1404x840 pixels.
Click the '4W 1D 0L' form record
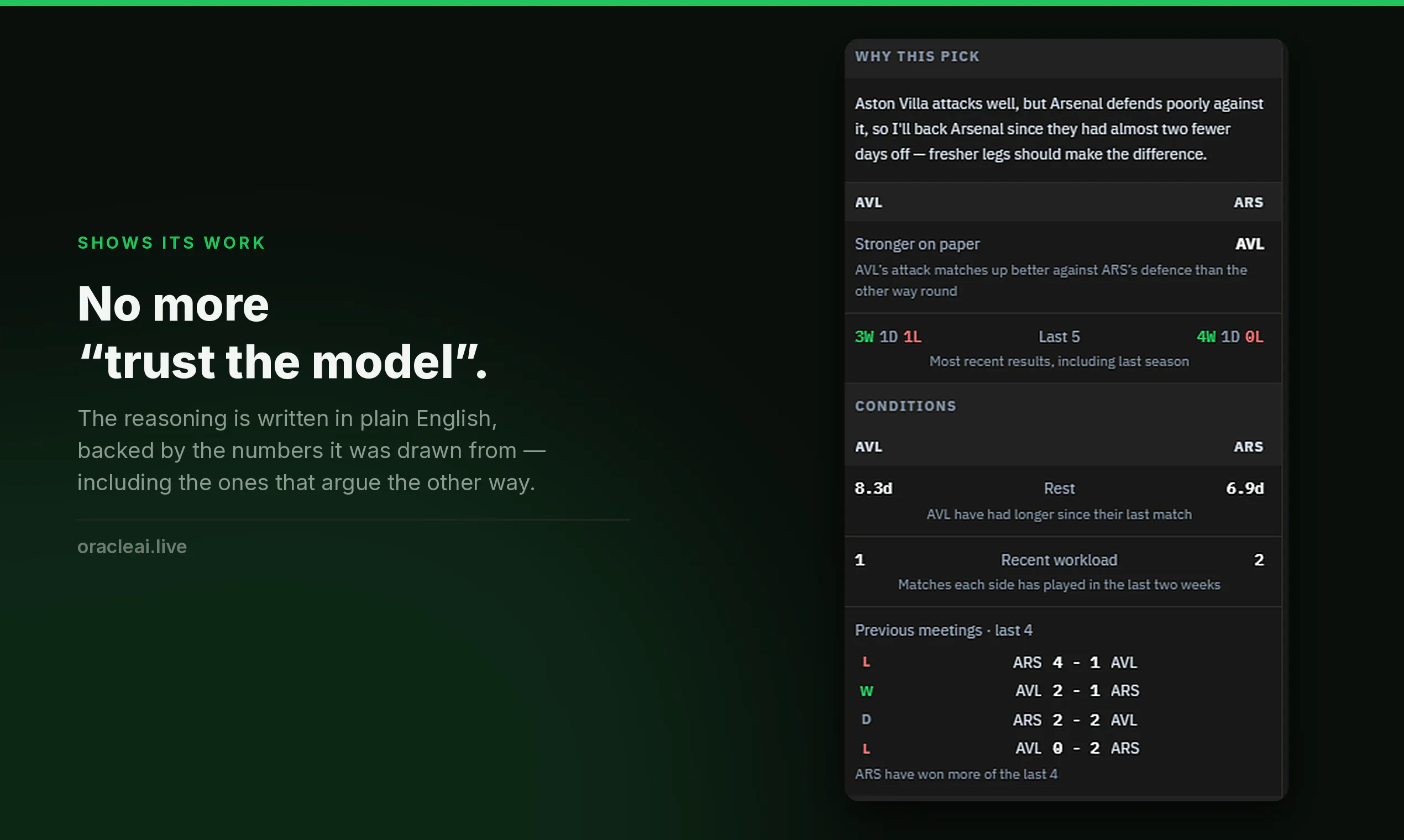click(x=1230, y=337)
